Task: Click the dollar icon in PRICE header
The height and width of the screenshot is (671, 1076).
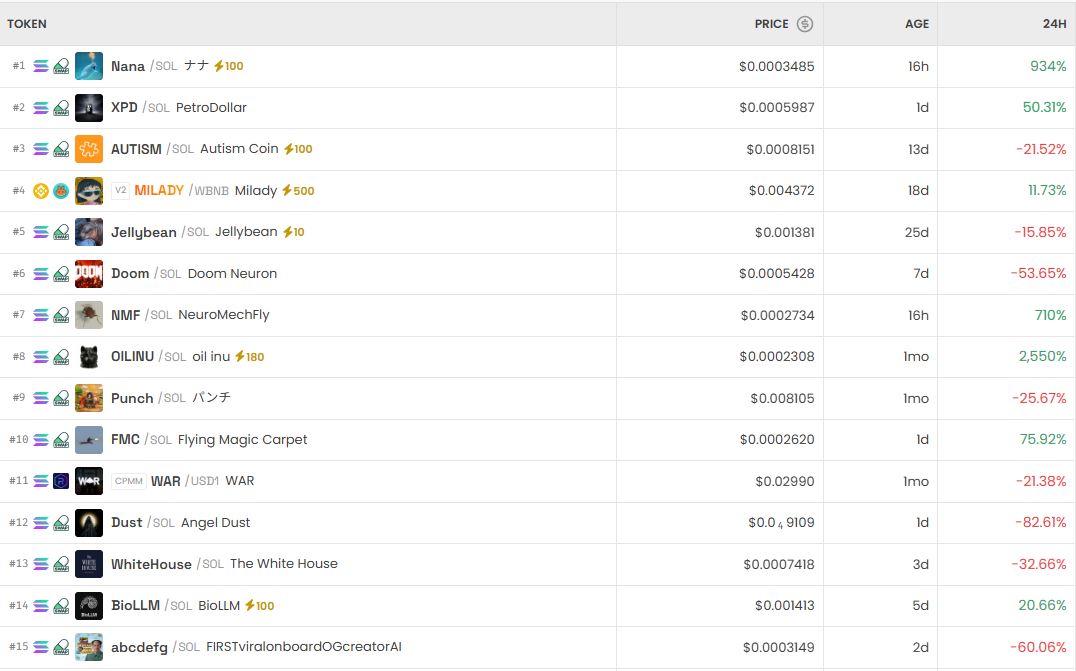Action: pos(805,24)
